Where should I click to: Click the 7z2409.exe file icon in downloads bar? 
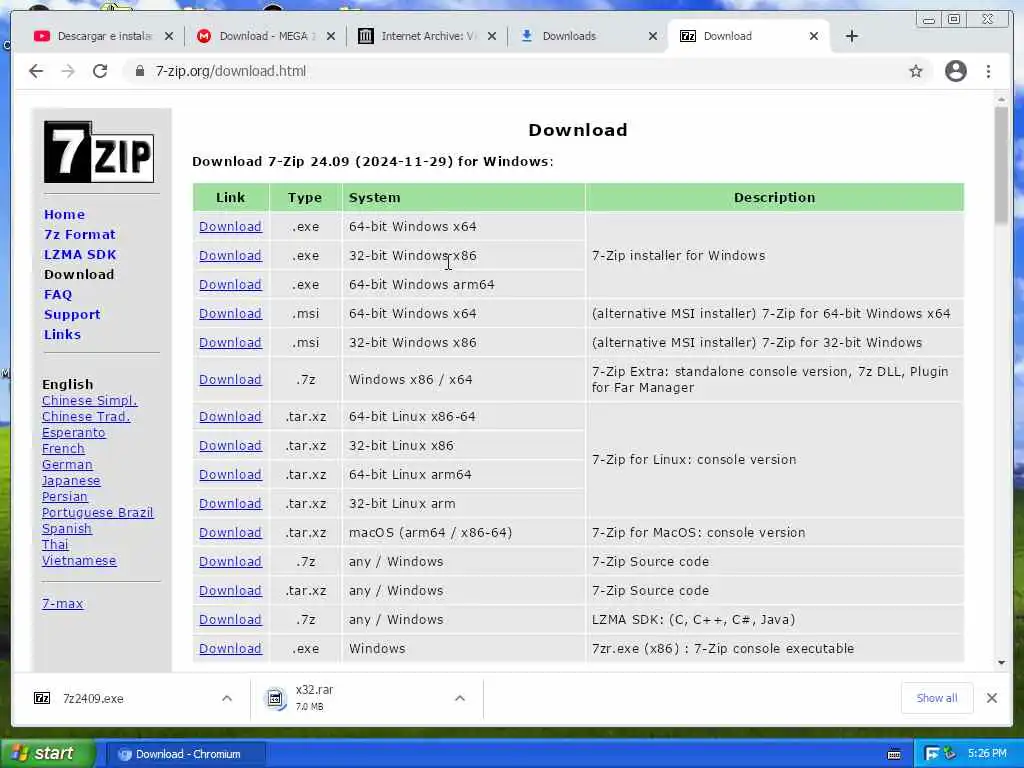[42, 698]
